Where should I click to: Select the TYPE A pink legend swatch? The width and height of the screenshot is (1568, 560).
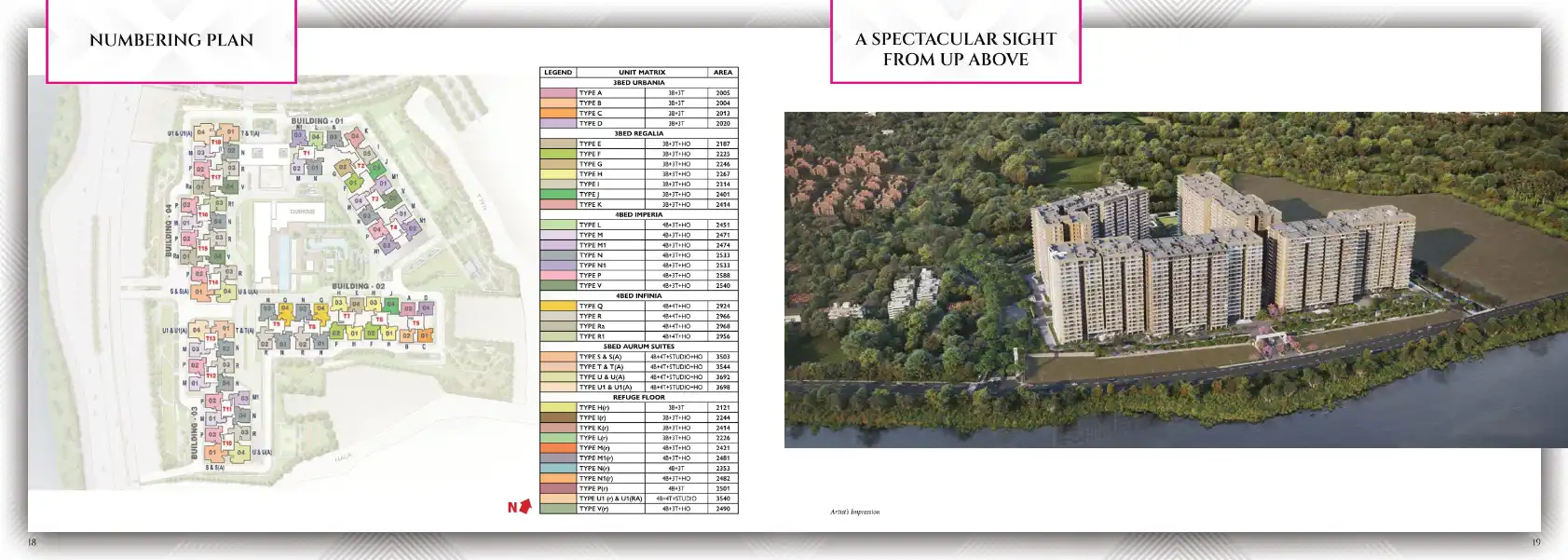click(x=558, y=93)
